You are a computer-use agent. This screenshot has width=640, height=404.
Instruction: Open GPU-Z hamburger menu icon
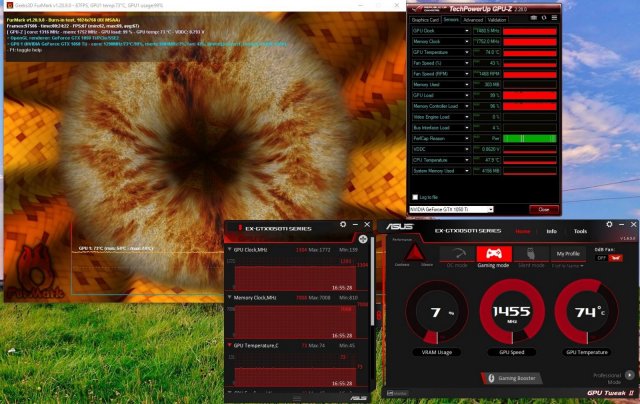(x=554, y=18)
